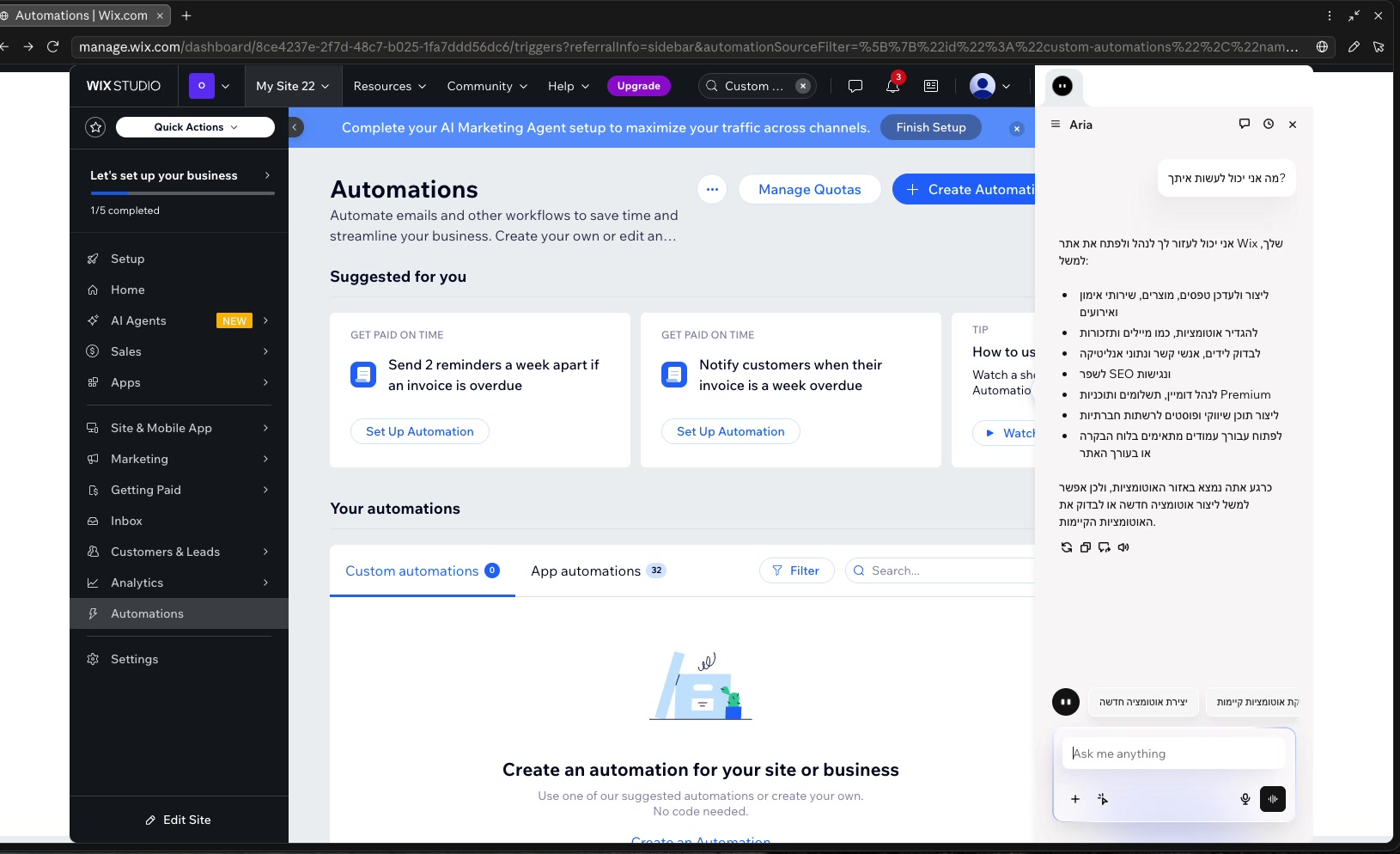Open the browser three-dot menu
The height and width of the screenshot is (854, 1400).
(x=1330, y=15)
